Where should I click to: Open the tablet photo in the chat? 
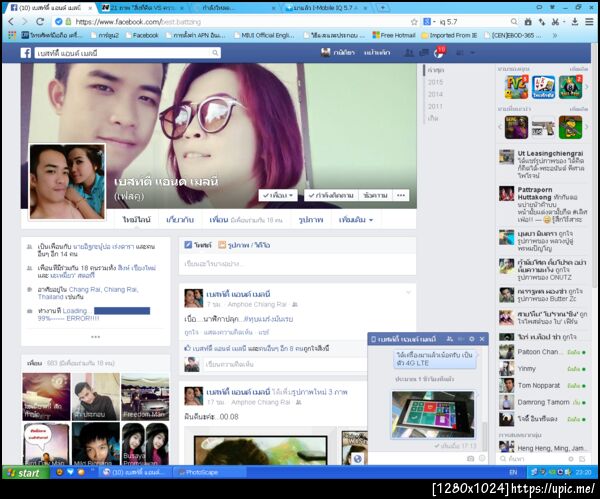(x=433, y=414)
